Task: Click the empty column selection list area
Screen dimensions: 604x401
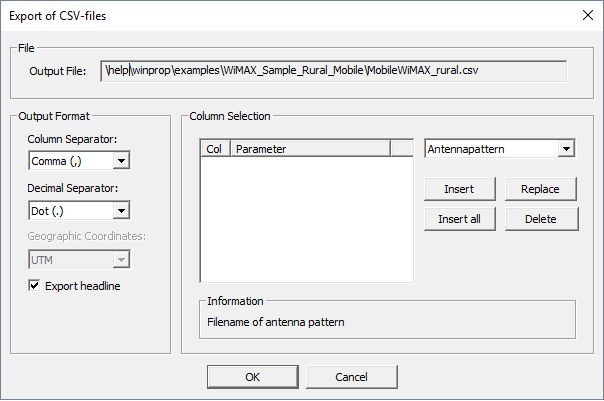Action: pos(306,220)
